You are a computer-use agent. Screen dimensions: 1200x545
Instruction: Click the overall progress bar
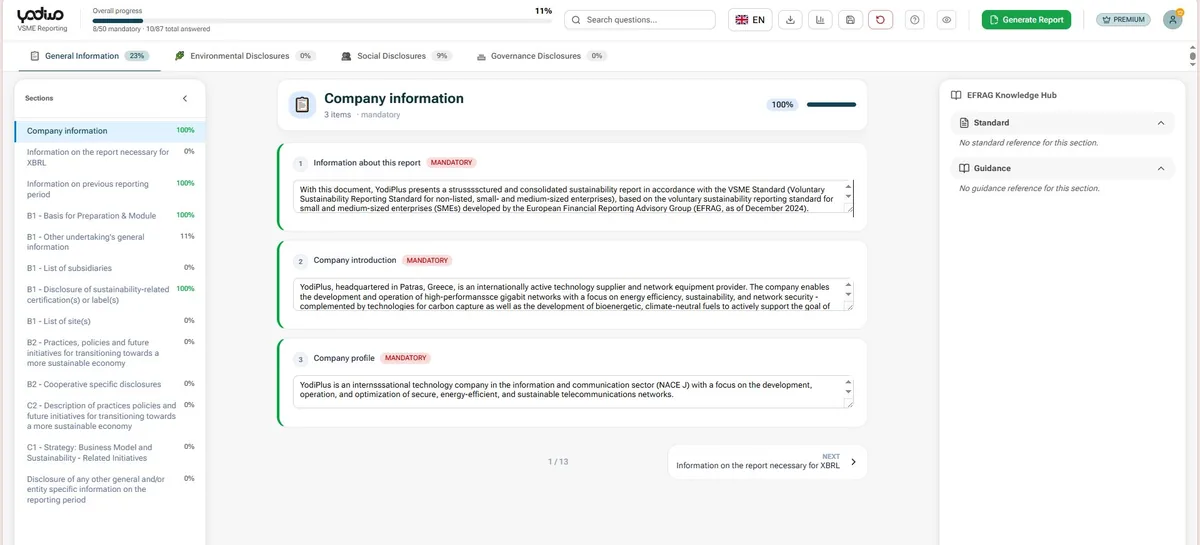coord(322,19)
